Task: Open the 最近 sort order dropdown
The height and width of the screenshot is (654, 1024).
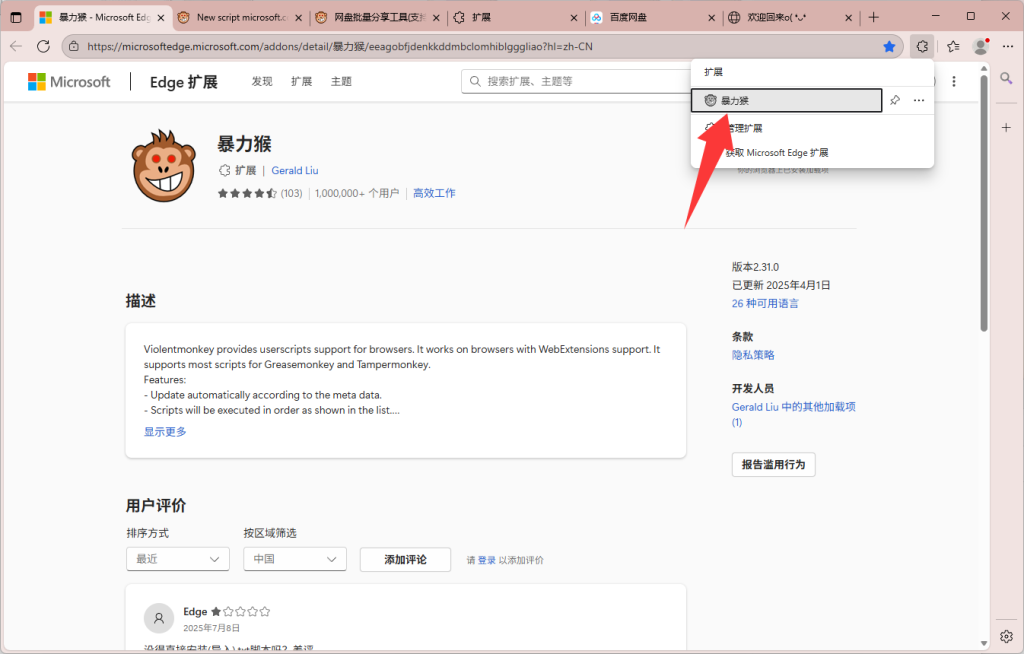Action: pyautogui.click(x=177, y=559)
